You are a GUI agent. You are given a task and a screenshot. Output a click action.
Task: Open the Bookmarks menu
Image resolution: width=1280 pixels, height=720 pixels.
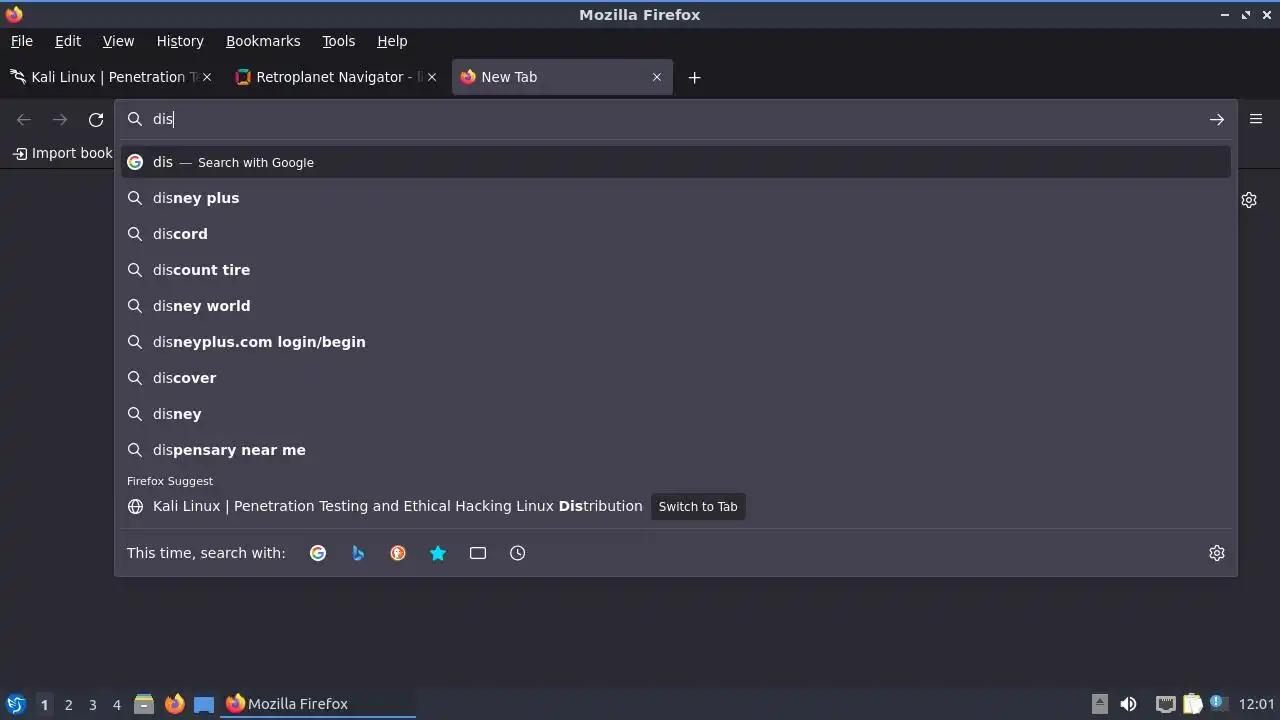(263, 41)
